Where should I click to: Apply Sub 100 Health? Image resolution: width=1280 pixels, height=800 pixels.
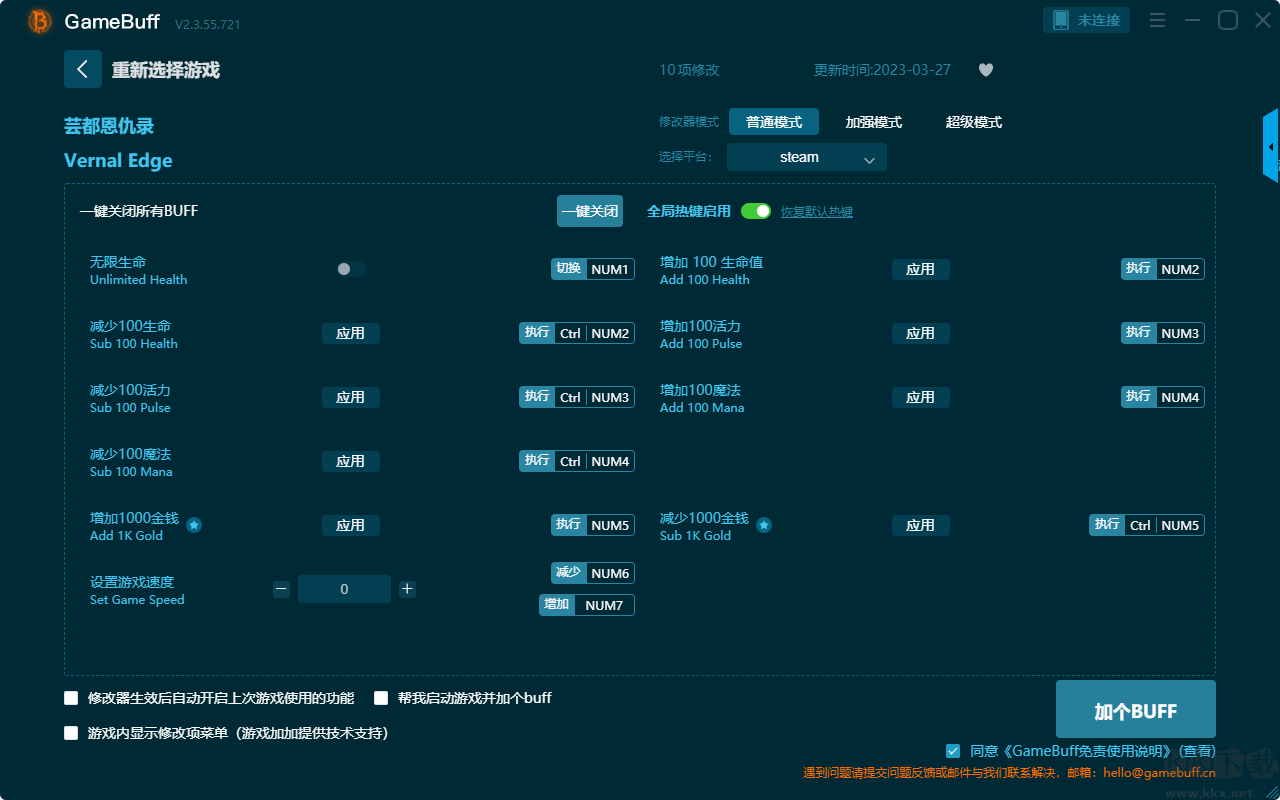[x=351, y=333]
